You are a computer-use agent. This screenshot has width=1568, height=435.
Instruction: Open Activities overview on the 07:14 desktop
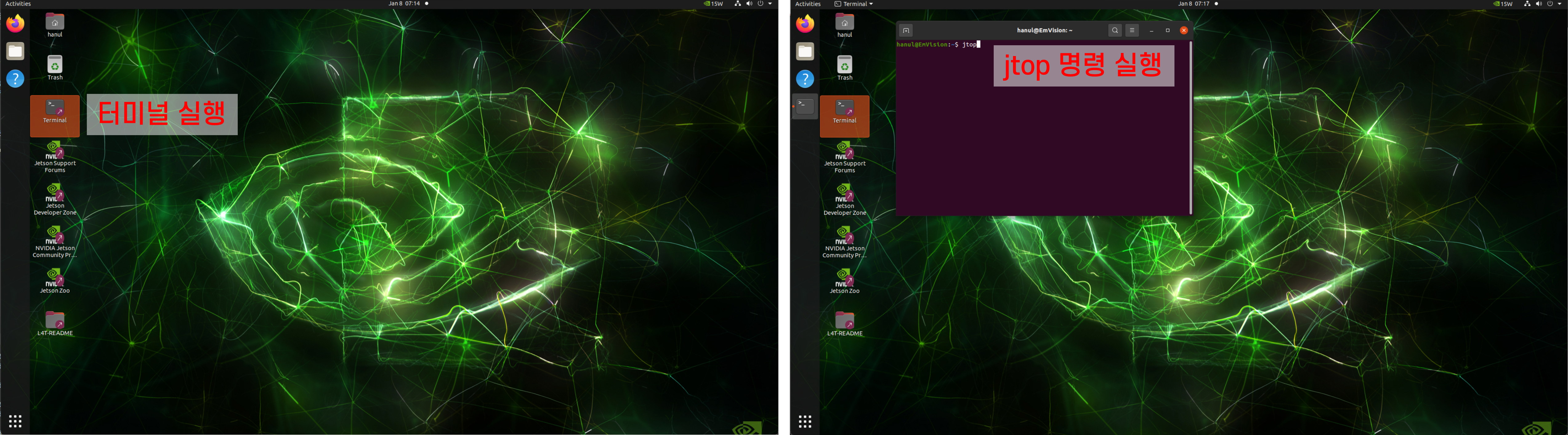tap(18, 4)
